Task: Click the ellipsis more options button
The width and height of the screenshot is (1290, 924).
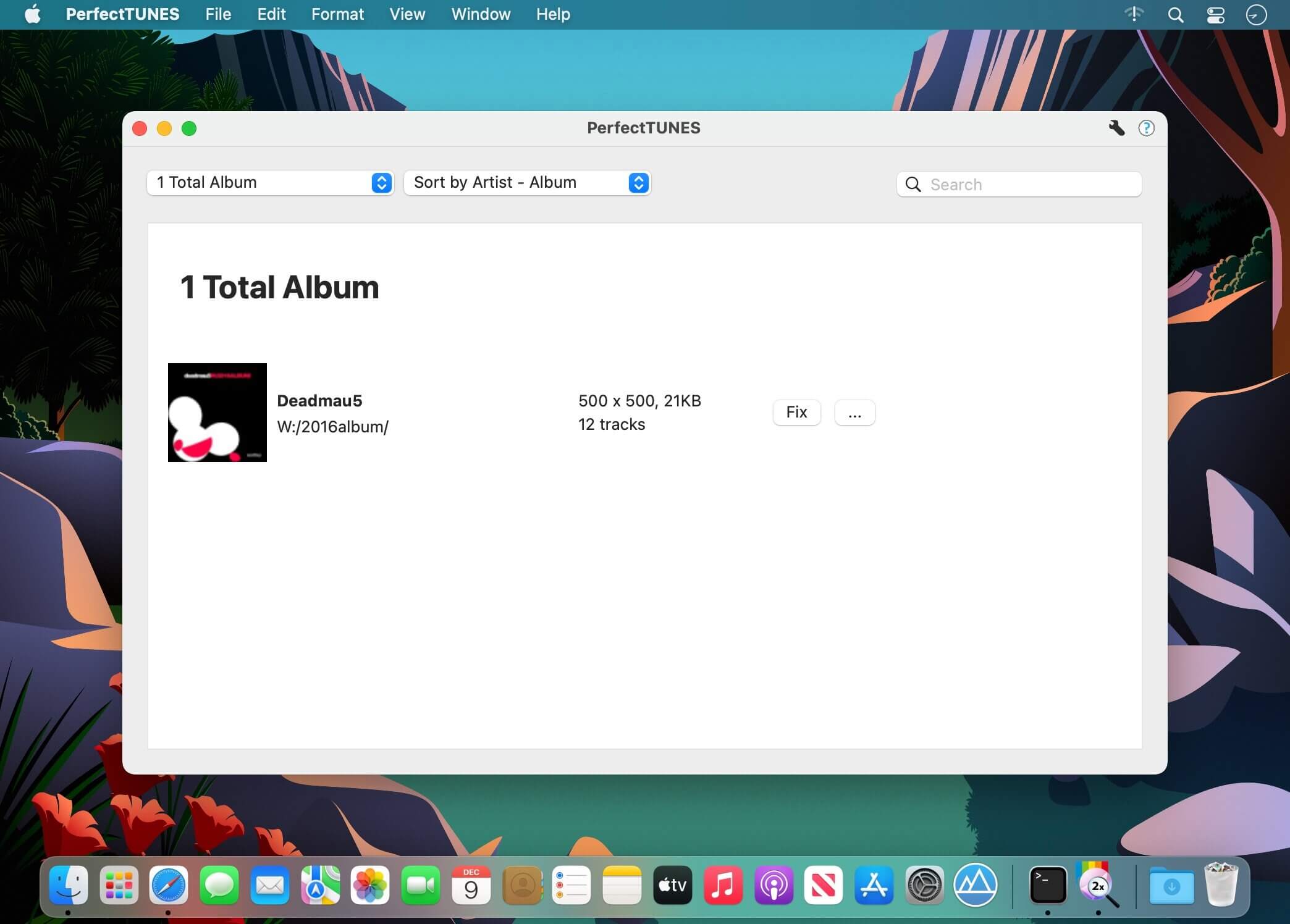Action: point(854,413)
